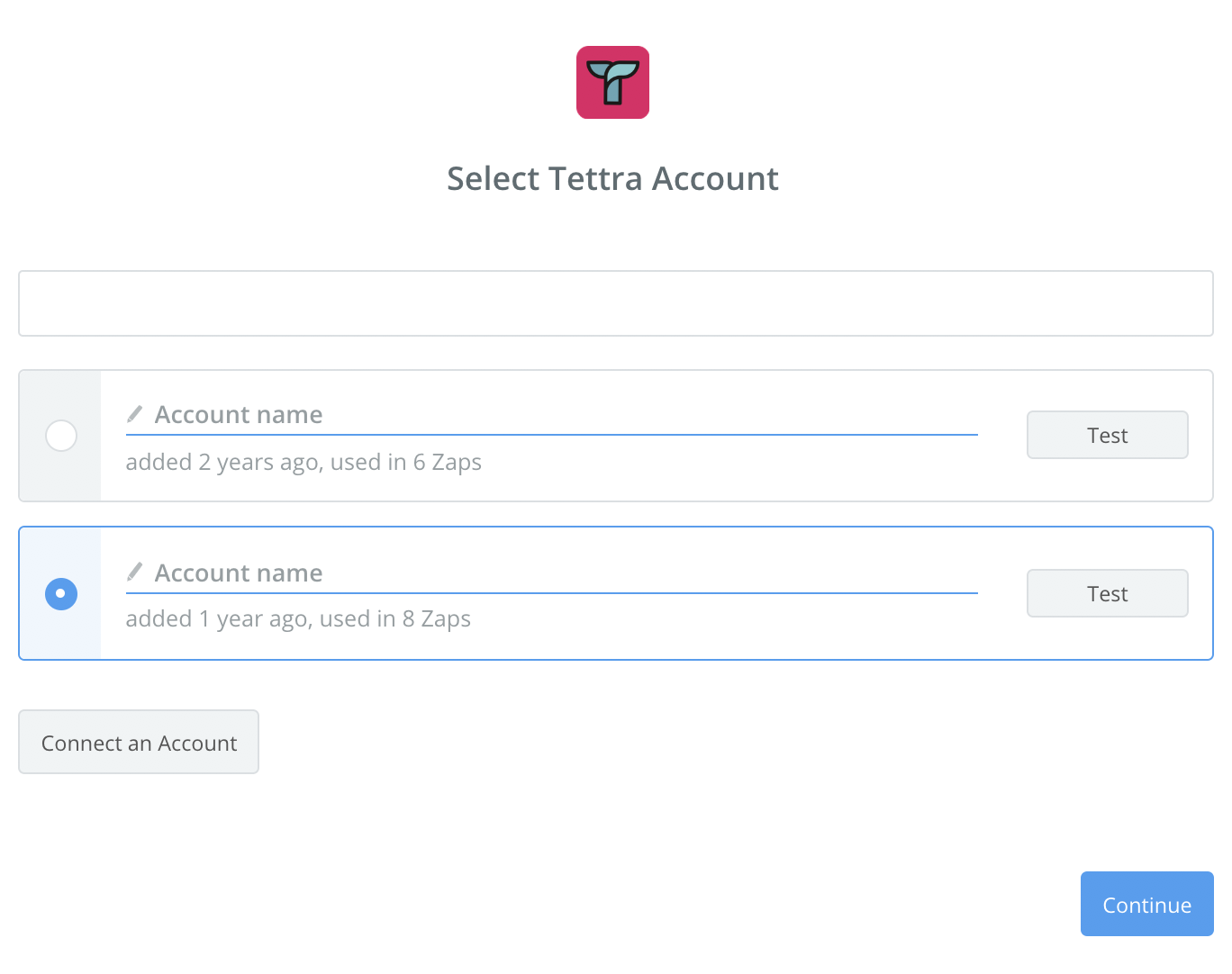
Task: Click pencil edit icon for 2-year-old account
Action: (135, 414)
